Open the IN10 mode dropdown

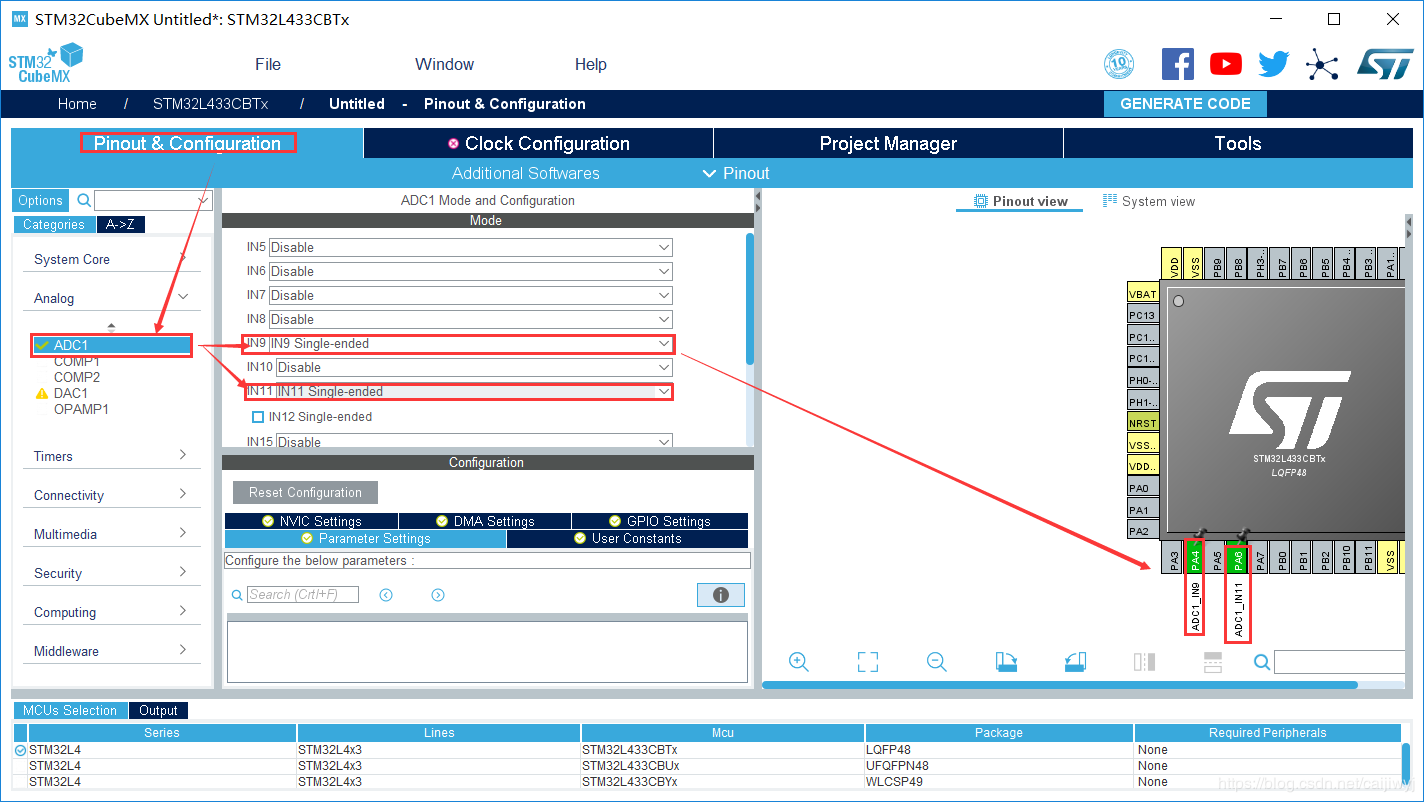point(474,367)
